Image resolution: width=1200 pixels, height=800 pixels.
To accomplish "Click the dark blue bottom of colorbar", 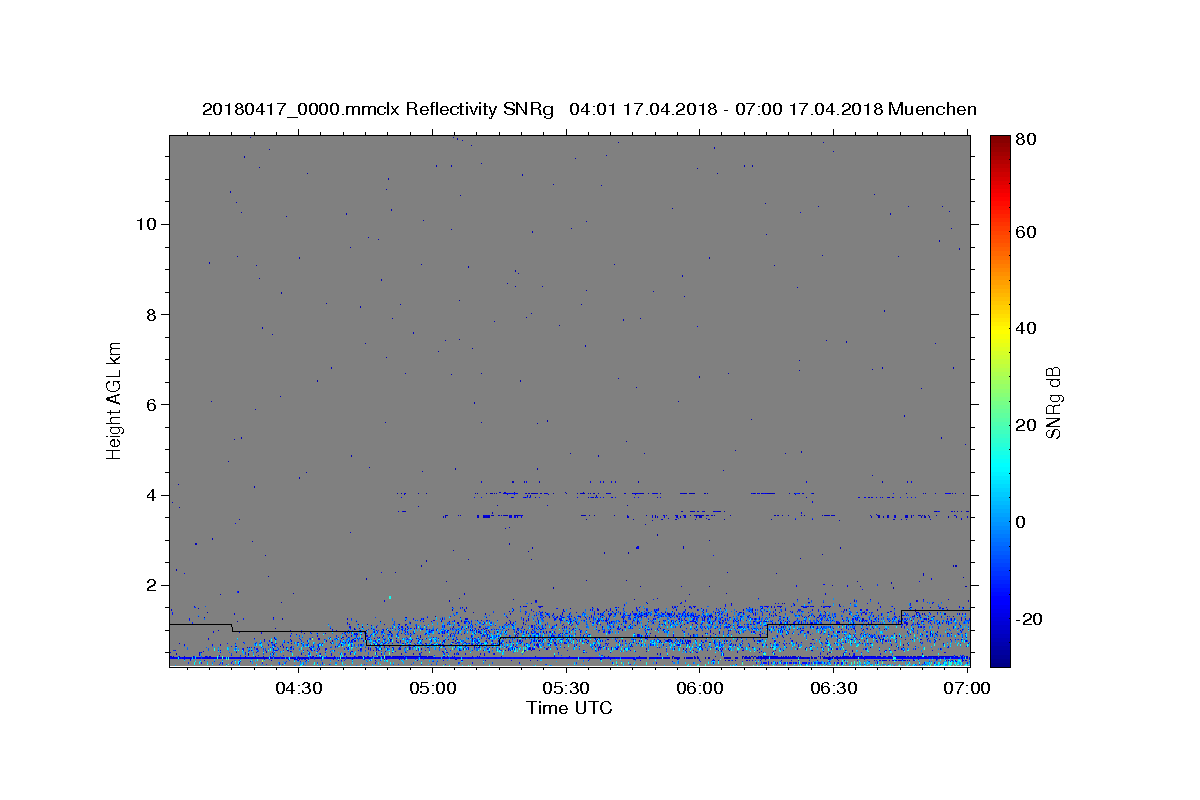I will pyautogui.click(x=1000, y=658).
